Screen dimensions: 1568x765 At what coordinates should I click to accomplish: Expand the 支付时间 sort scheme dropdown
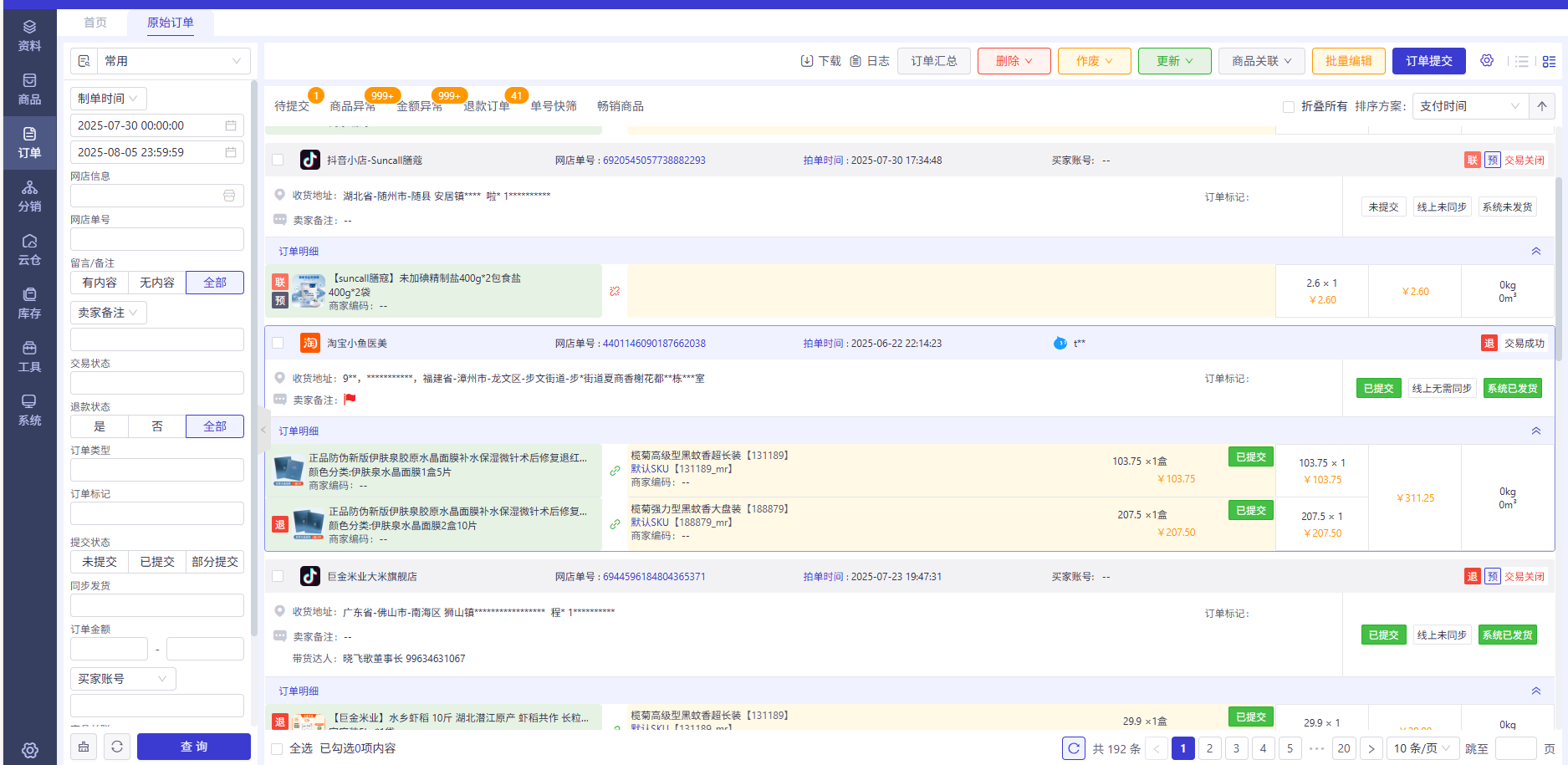click(1469, 106)
